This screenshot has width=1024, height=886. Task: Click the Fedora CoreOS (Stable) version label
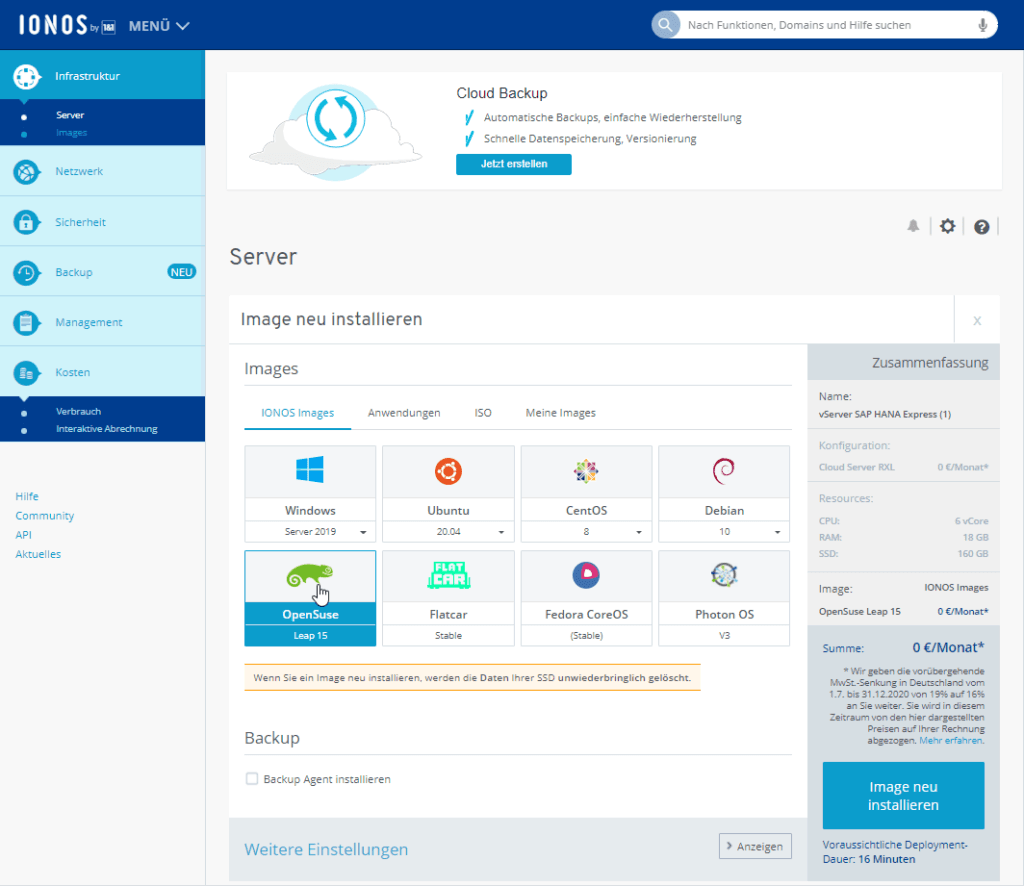pos(586,635)
